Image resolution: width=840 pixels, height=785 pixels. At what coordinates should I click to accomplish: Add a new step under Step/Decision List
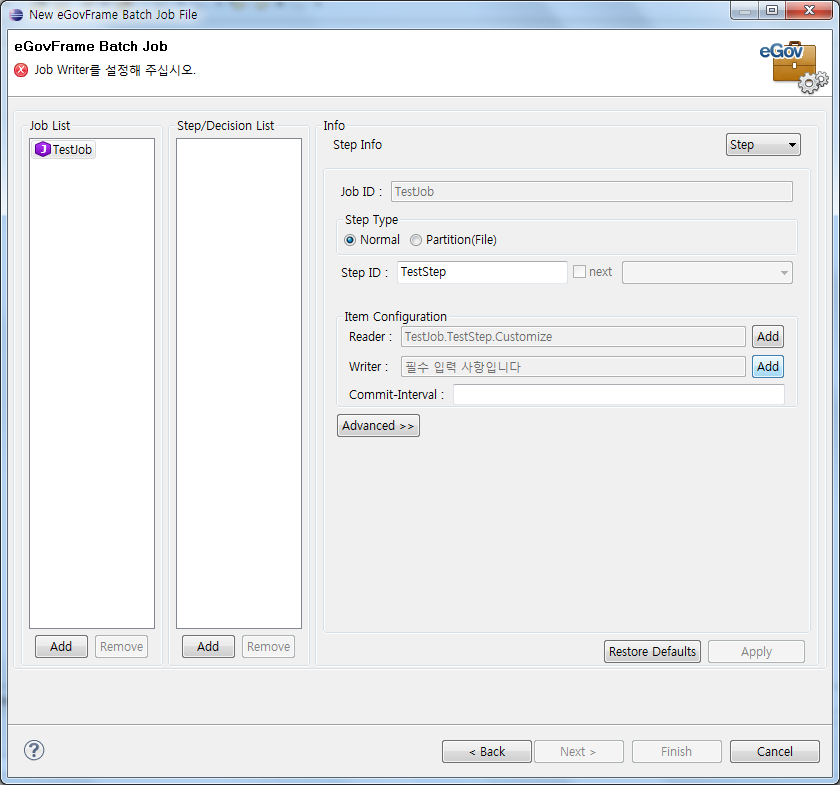click(208, 647)
